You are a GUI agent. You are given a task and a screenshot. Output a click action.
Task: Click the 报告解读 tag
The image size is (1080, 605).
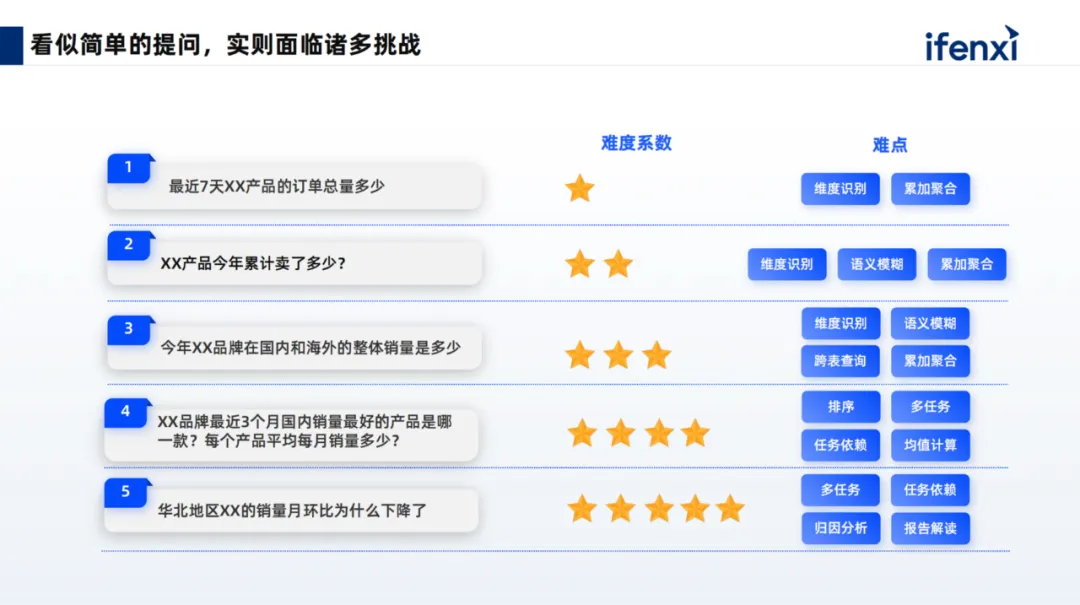point(931,529)
